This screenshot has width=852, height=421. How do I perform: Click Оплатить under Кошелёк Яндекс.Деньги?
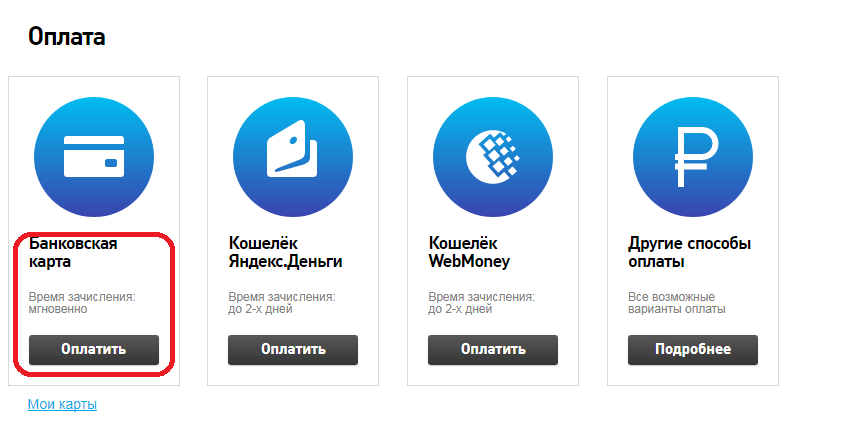(293, 350)
